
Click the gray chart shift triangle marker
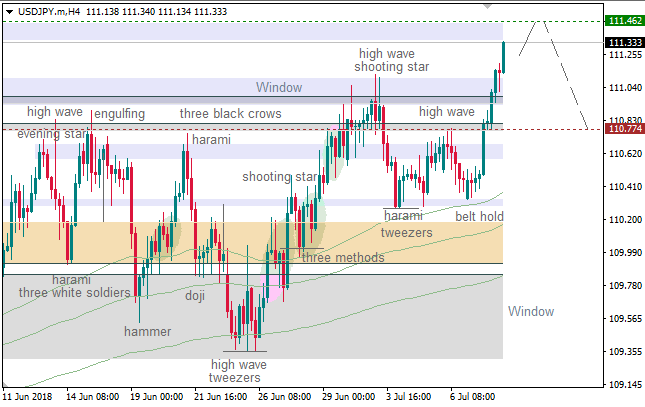(487, 6)
